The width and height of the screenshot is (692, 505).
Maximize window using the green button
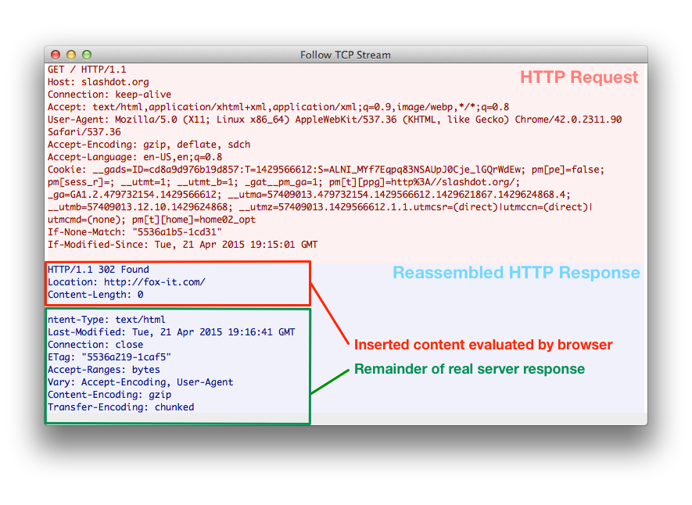[x=87, y=54]
